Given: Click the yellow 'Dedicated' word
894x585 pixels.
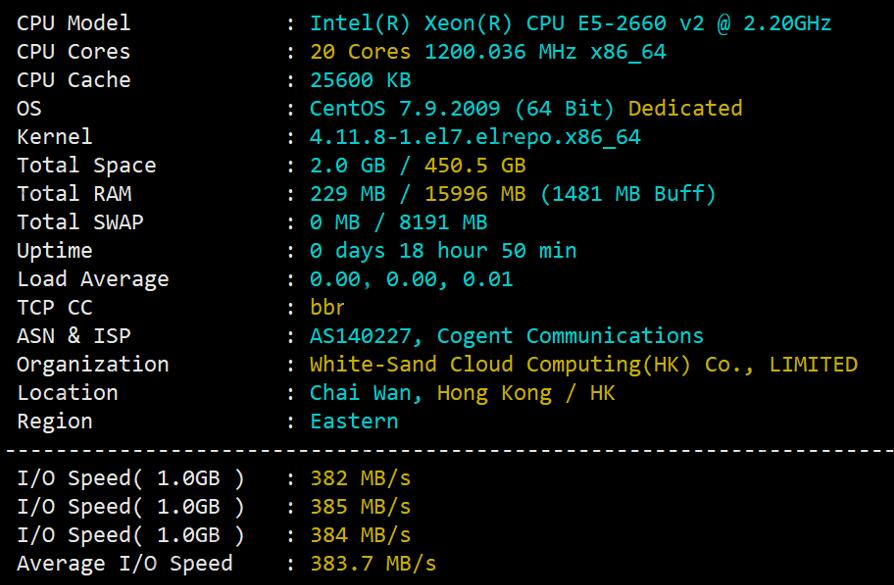Looking at the screenshot, I should [685, 108].
